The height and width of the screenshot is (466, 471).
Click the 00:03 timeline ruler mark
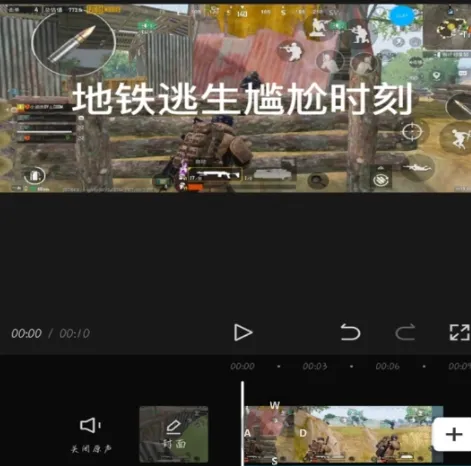pyautogui.click(x=315, y=366)
